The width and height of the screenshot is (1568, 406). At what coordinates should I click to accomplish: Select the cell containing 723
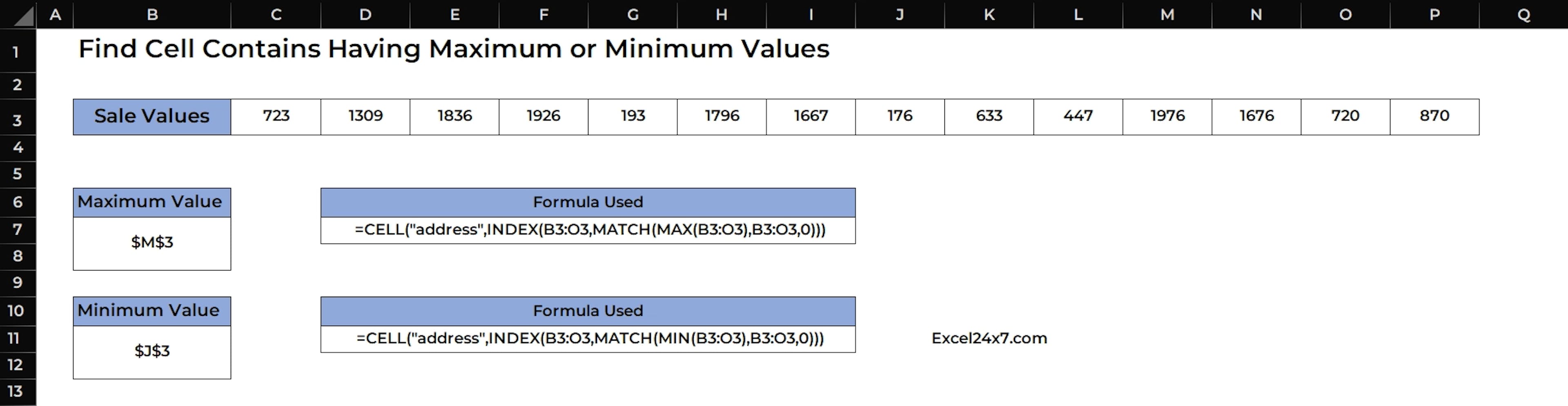click(x=276, y=117)
